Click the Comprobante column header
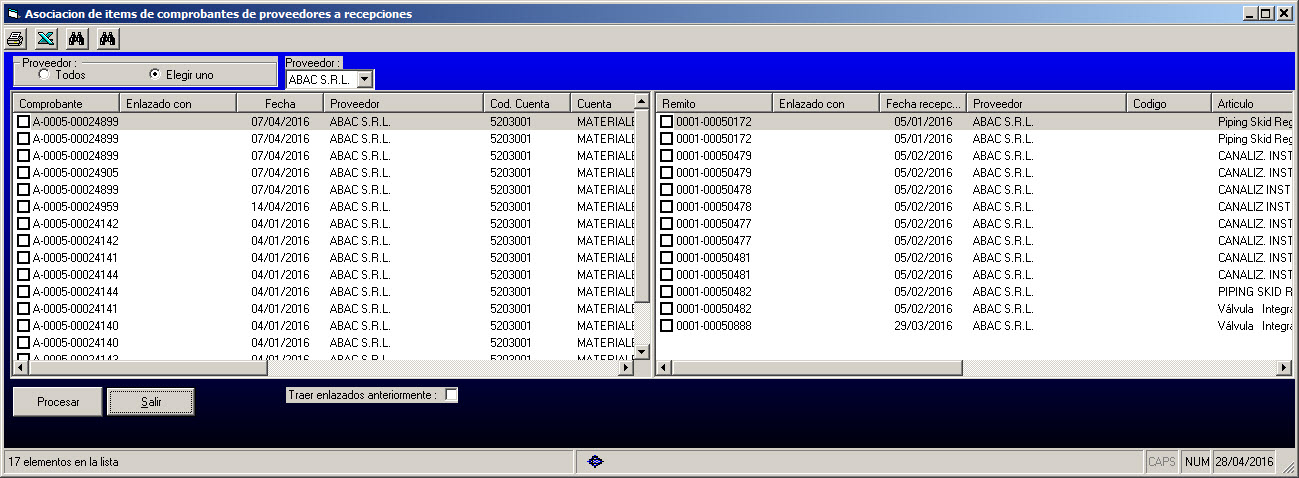This screenshot has height=478, width=1299. 64,103
